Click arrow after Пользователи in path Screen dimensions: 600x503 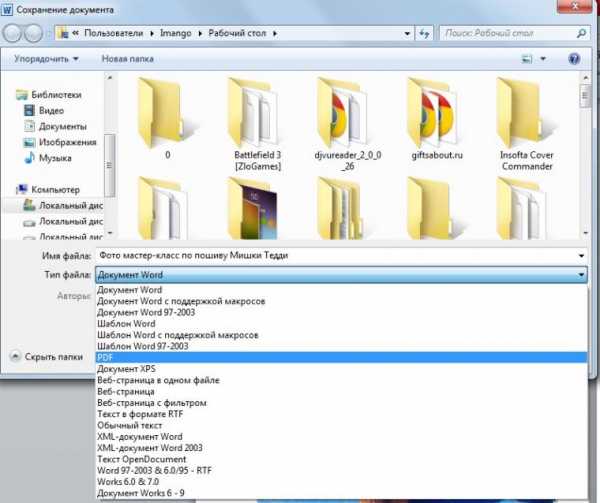pyautogui.click(x=152, y=34)
